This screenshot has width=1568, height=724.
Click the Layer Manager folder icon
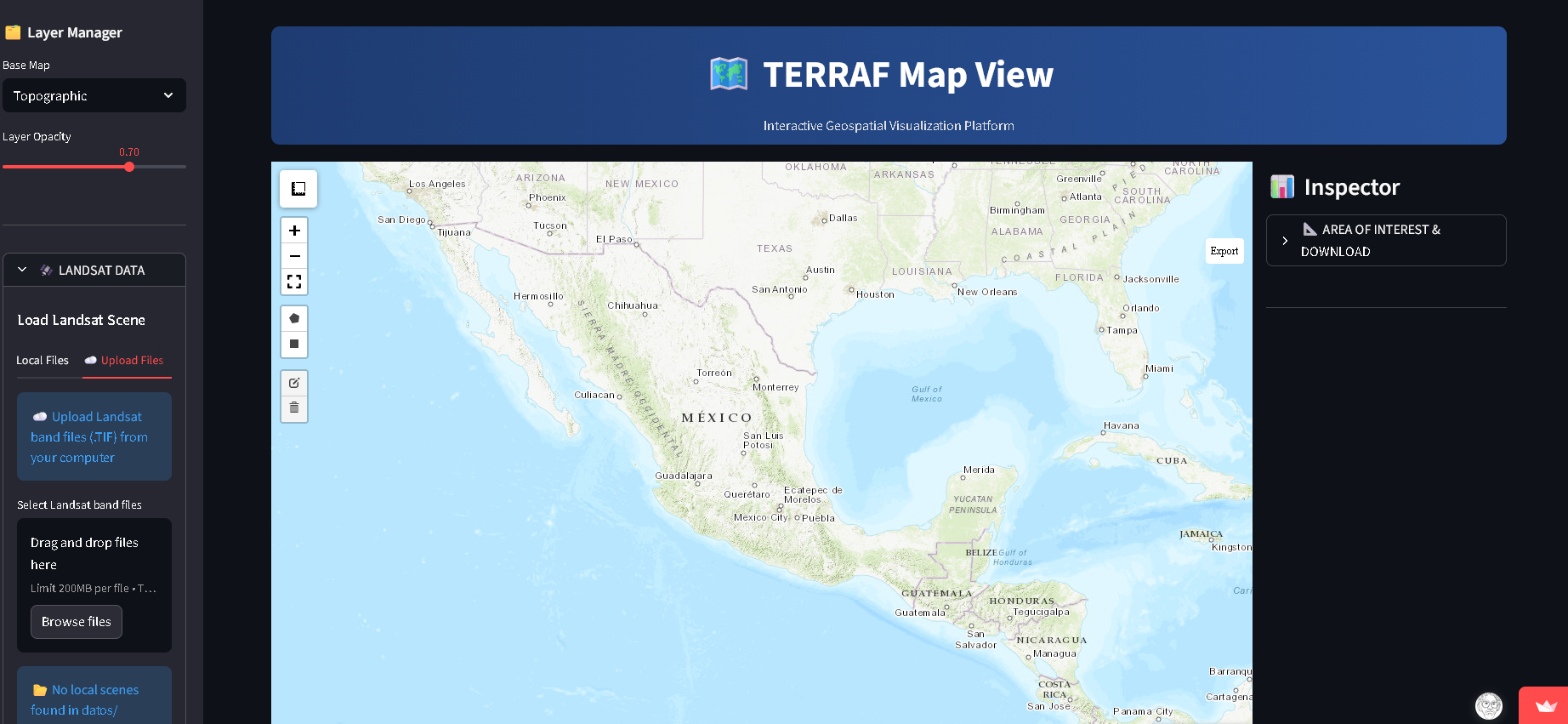point(13,32)
